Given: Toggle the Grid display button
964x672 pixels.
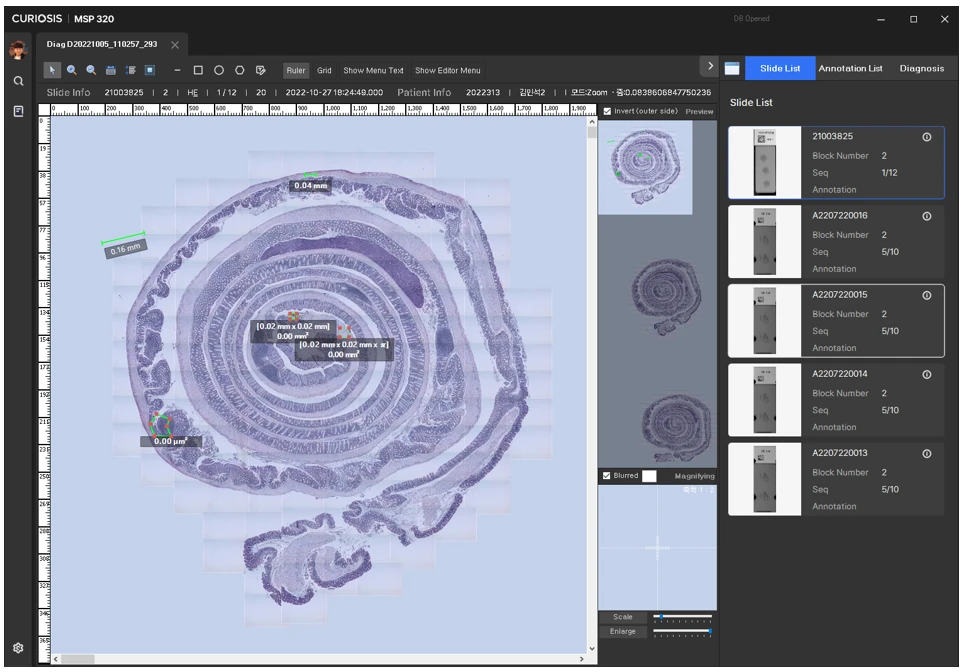Looking at the screenshot, I should [324, 70].
